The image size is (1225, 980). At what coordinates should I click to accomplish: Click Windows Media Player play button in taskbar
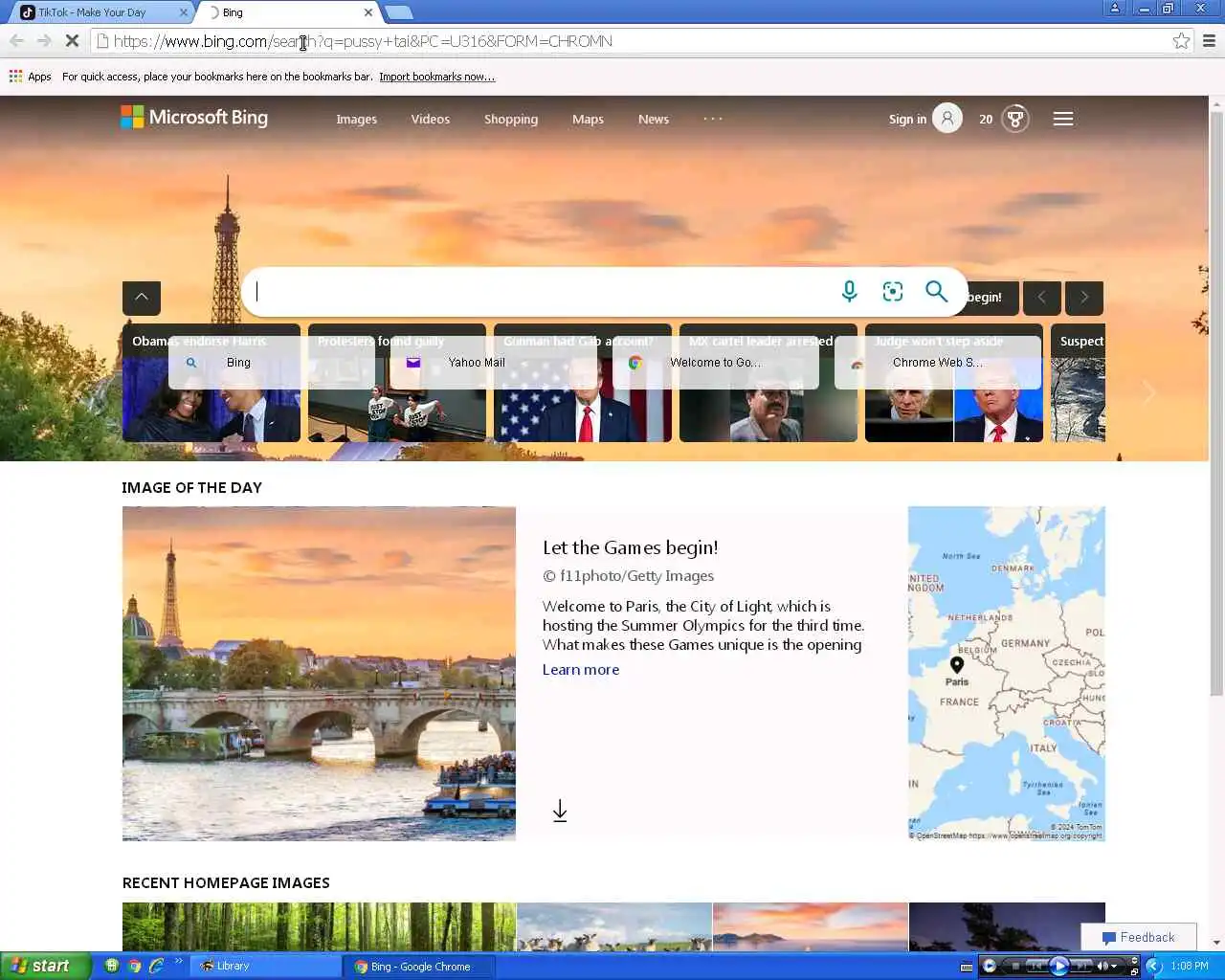click(x=1058, y=966)
